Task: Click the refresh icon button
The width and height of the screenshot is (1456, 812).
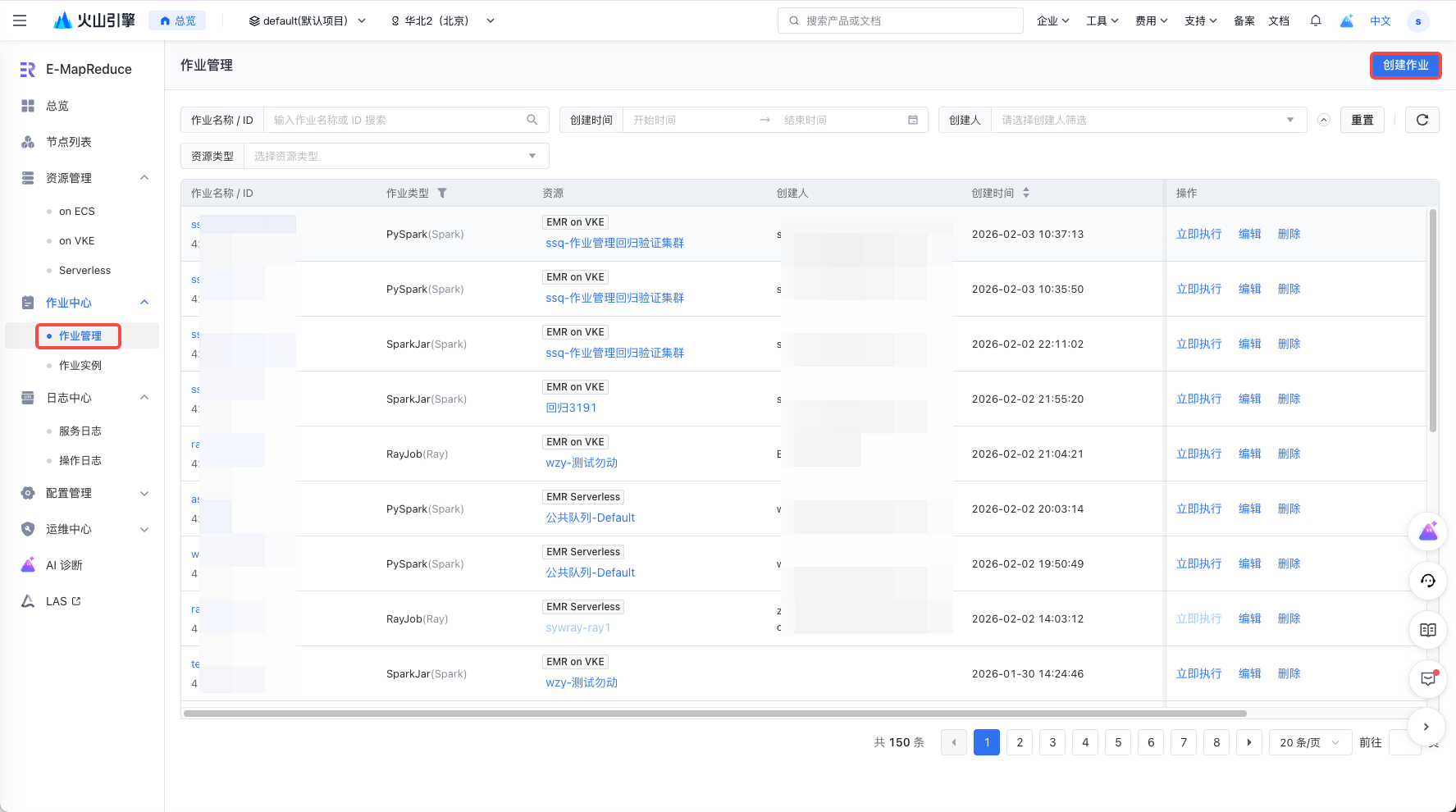Action: (x=1422, y=120)
